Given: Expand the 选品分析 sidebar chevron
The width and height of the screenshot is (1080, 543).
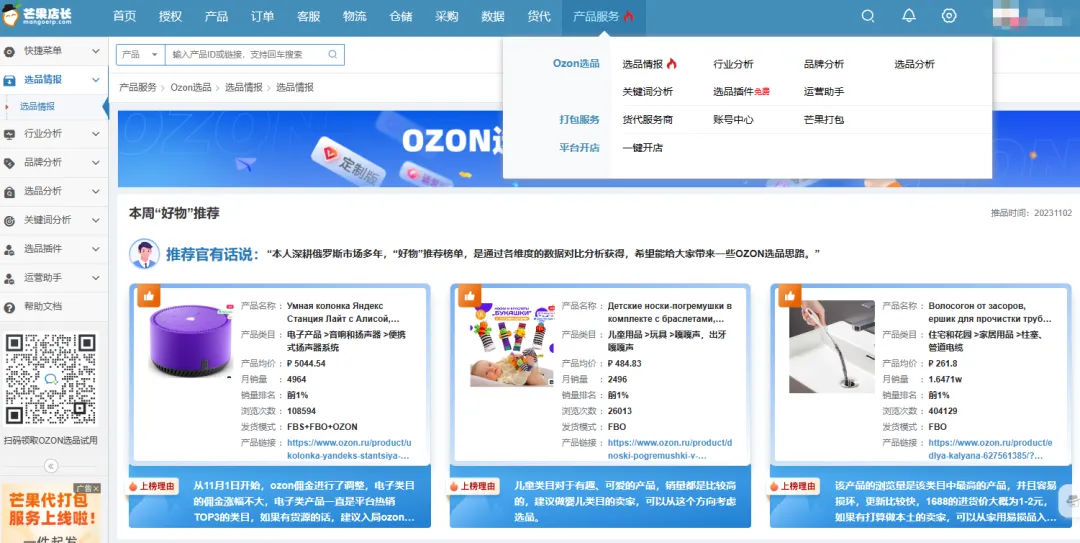Looking at the screenshot, I should coord(96,192).
